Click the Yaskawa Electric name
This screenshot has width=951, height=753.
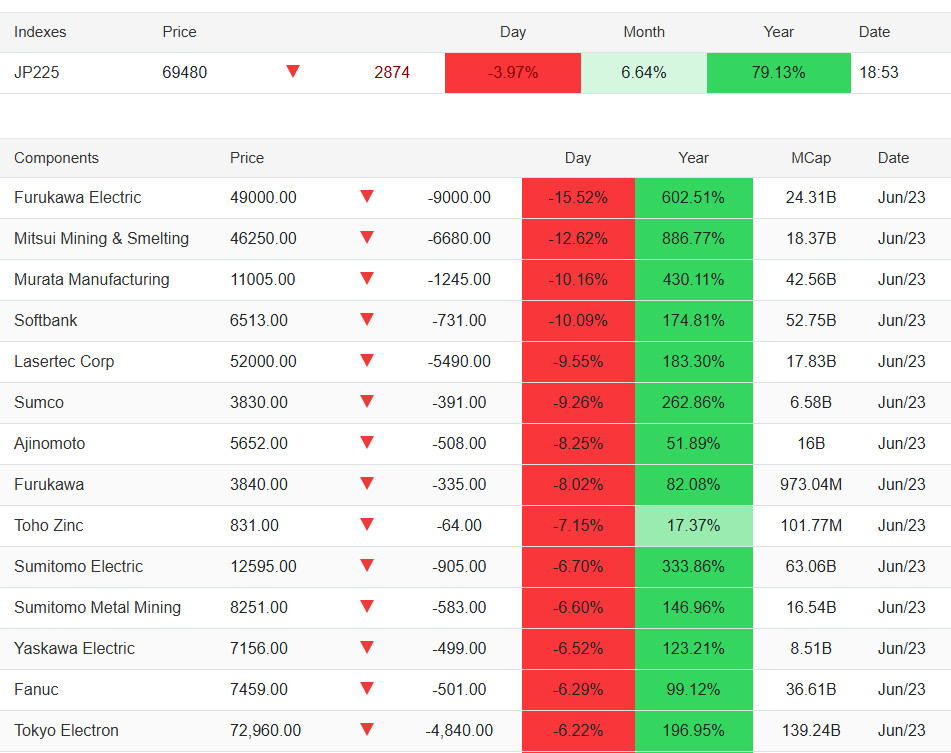pyautogui.click(x=74, y=648)
